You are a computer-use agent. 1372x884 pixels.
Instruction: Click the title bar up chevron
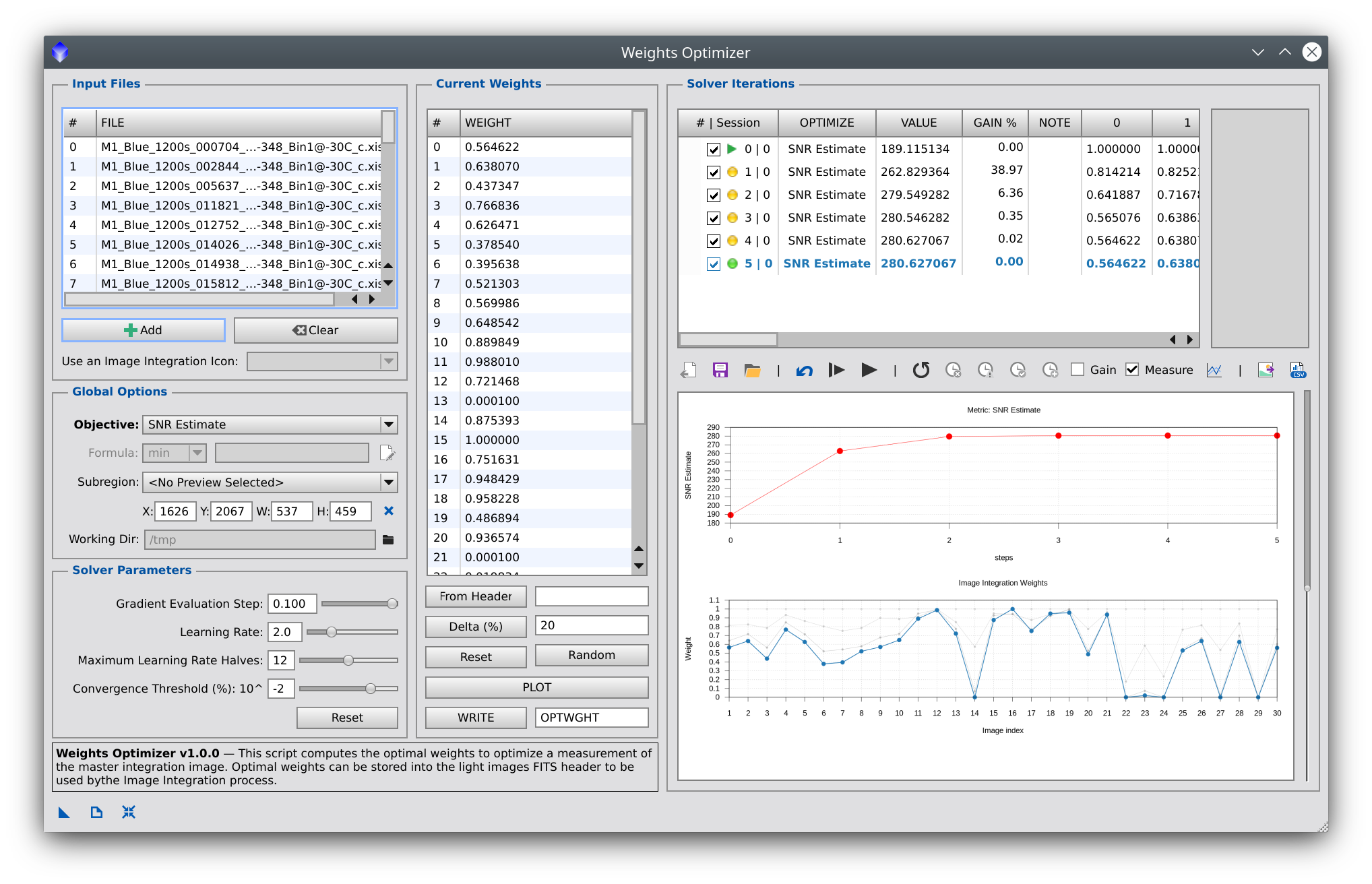coord(1285,52)
